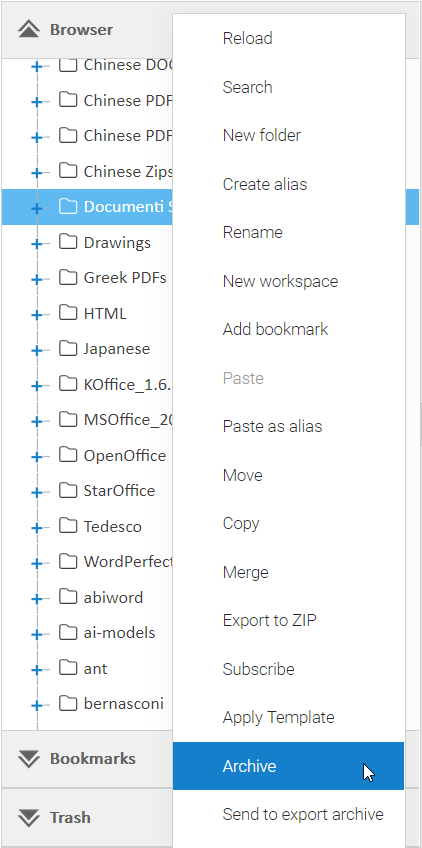Collapse the Browser panel header arrow

coord(29,30)
